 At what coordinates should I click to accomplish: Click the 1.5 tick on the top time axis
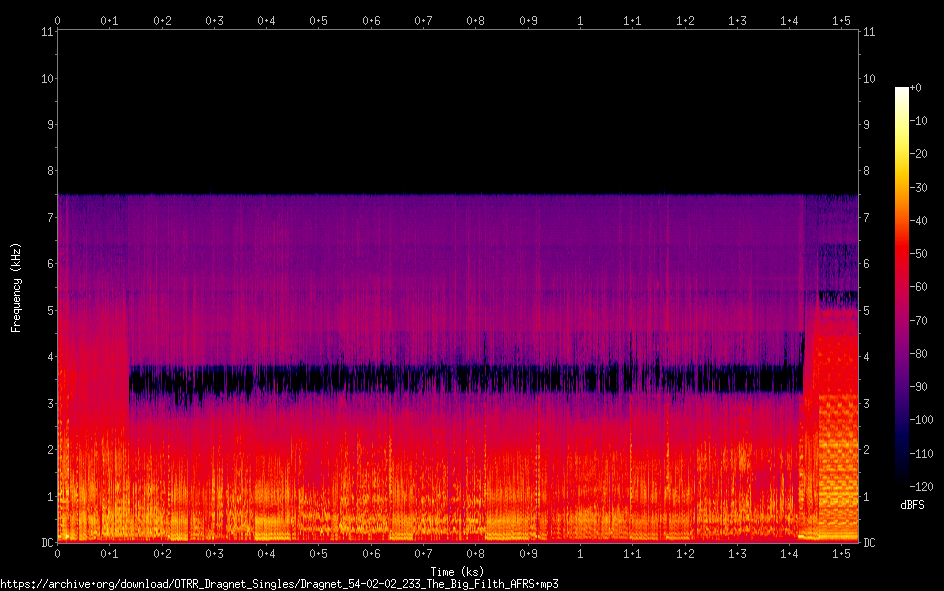tap(841, 20)
